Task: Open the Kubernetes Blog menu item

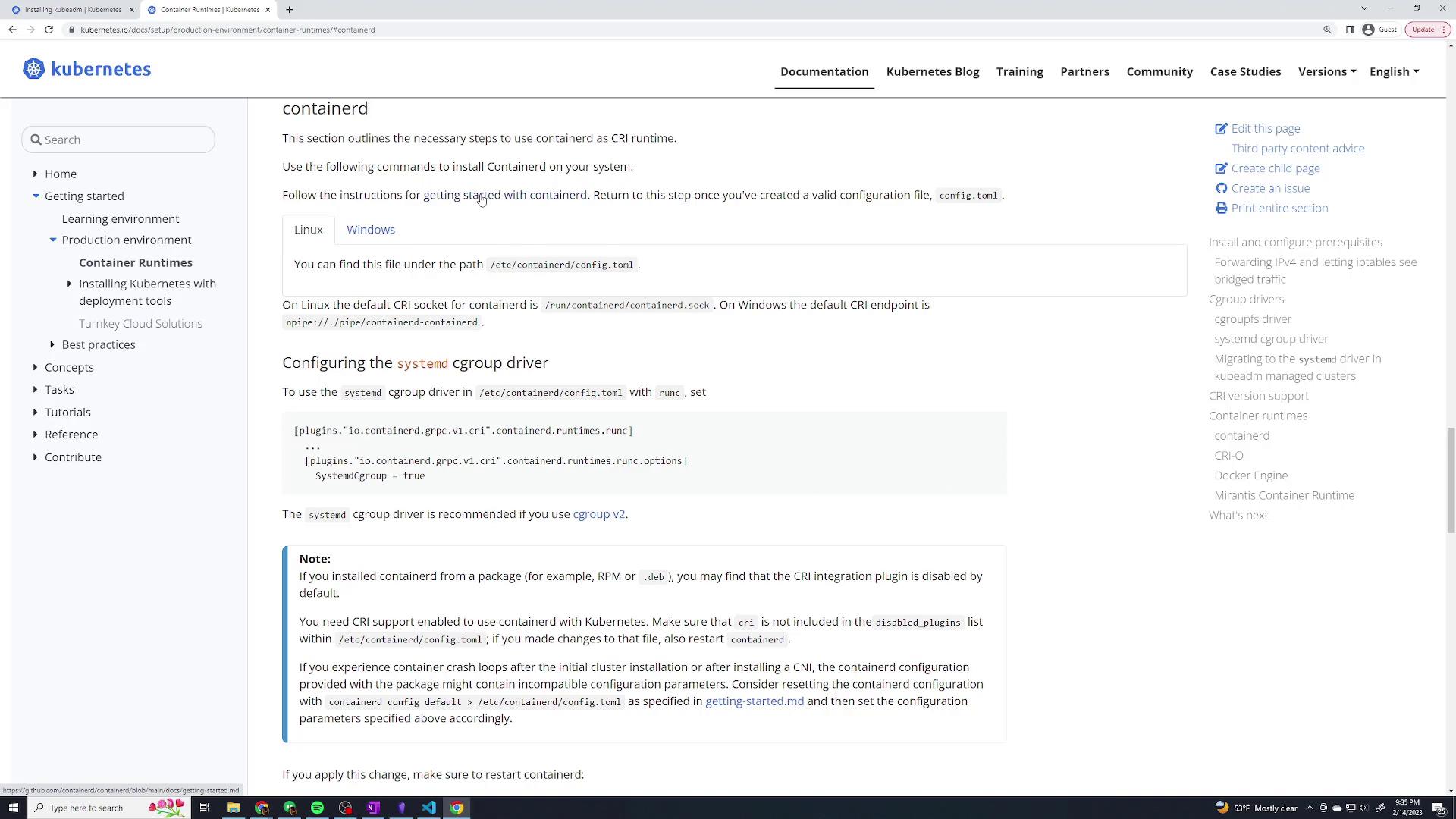Action: coord(932,71)
